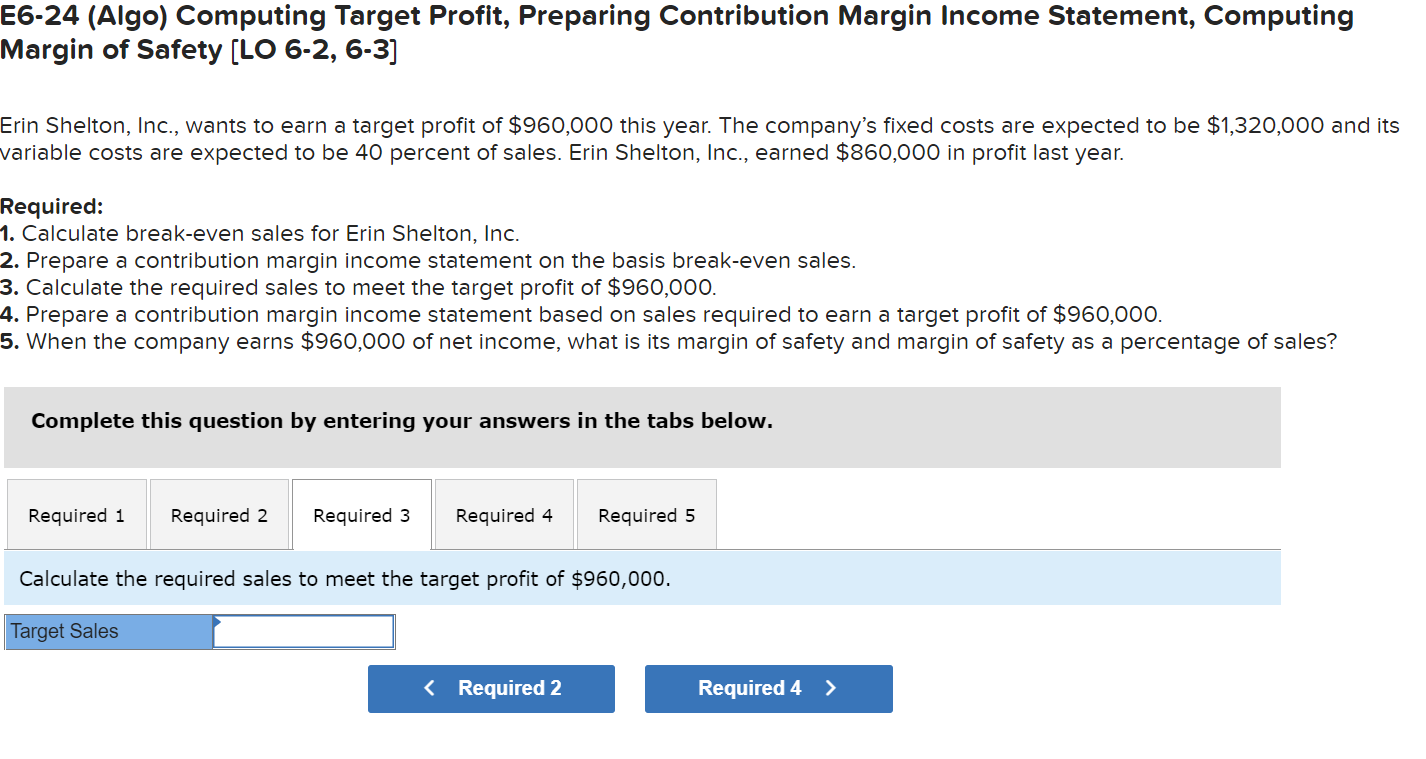1426x759 pixels.
Task: Open the Required 5 tab
Action: 645,514
